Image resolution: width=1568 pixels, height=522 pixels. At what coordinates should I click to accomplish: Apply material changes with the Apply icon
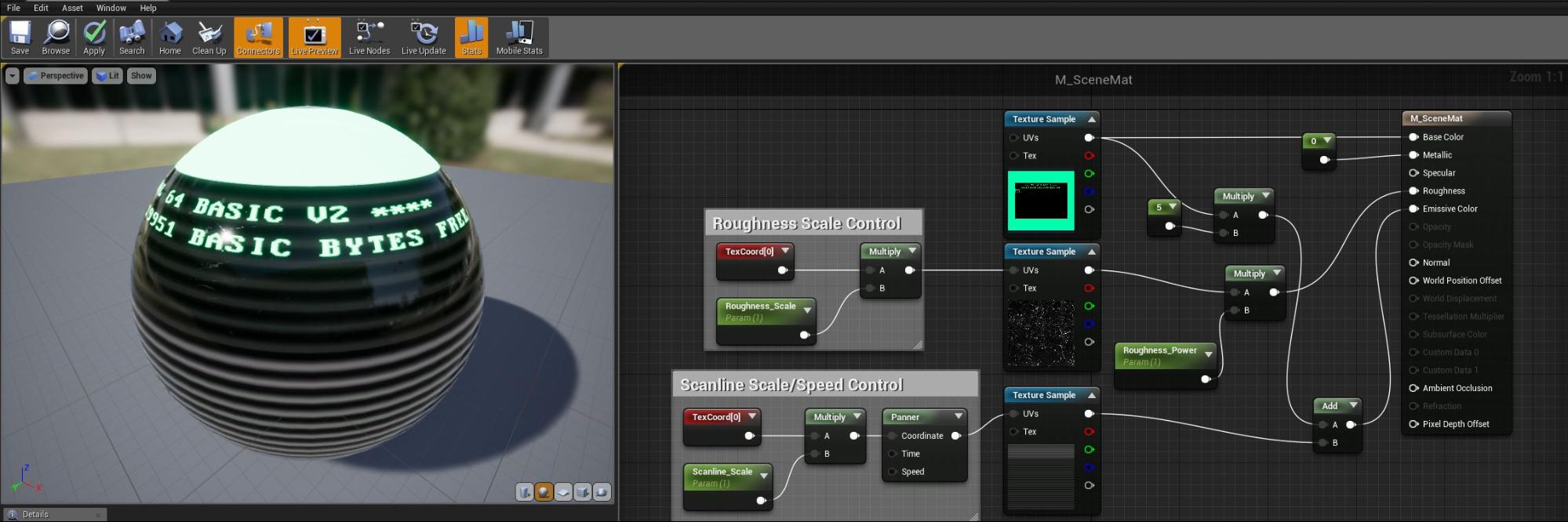coord(94,38)
